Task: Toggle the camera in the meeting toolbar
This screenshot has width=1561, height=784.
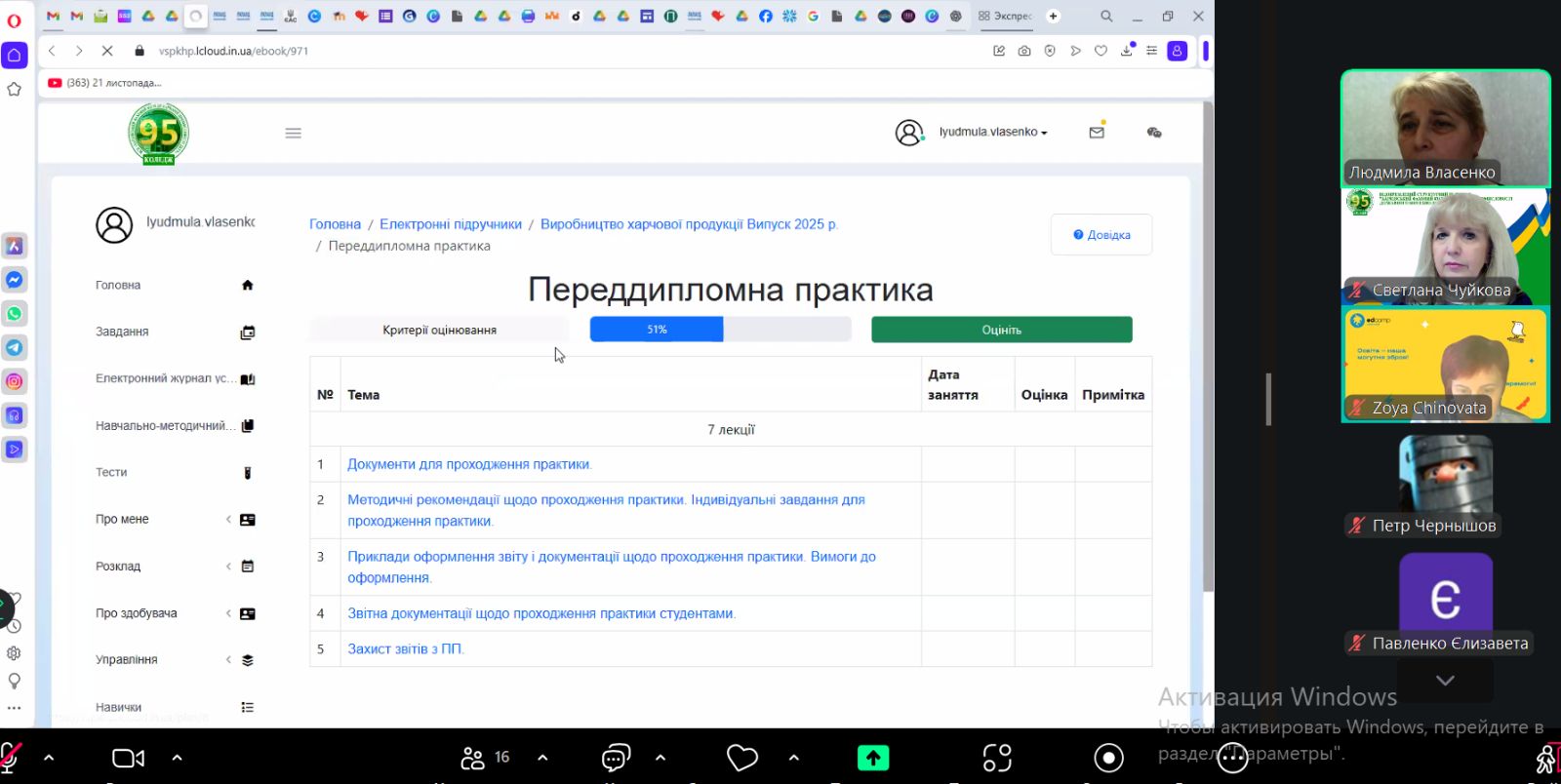Action: 128,758
